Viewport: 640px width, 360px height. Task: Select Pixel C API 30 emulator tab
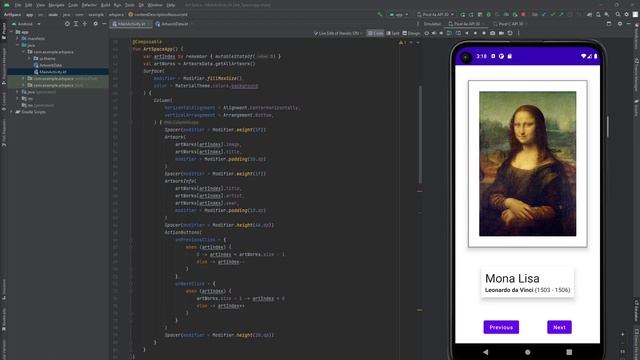pyautogui.click(x=510, y=24)
